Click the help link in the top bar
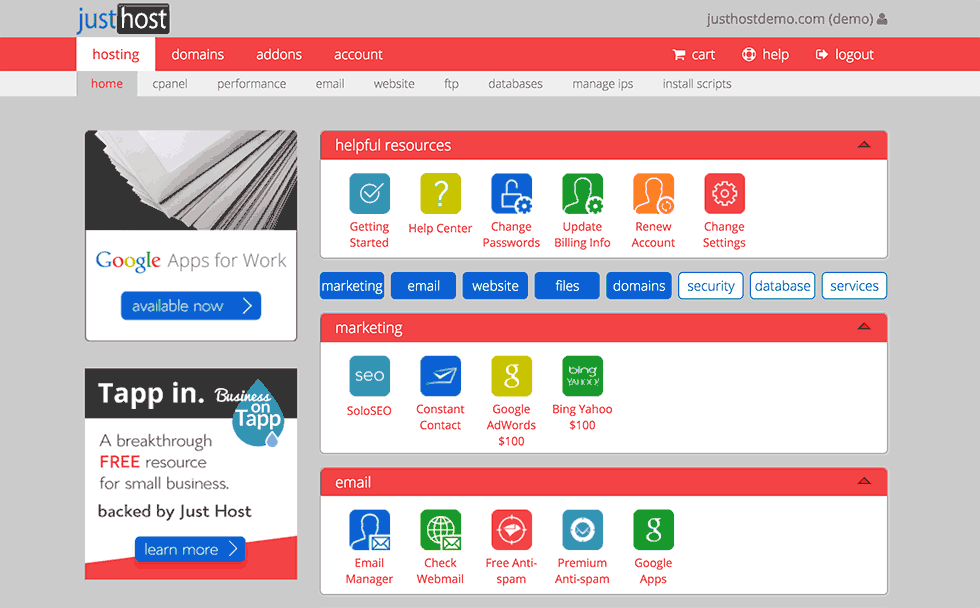 (x=765, y=54)
